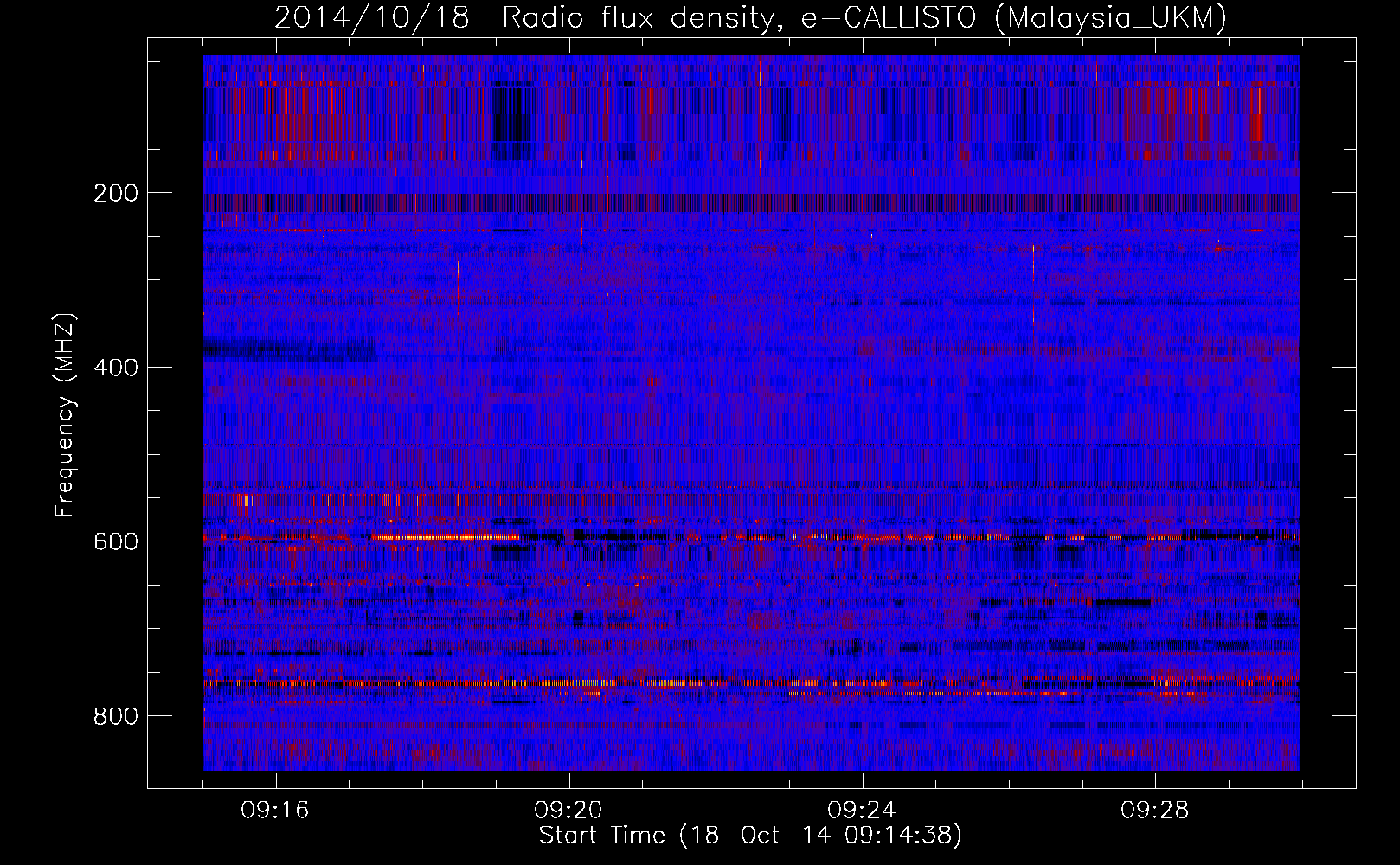The height and width of the screenshot is (865, 1400).
Task: Click the y-axis label 'Frequency (MHZ)'
Action: tap(65, 414)
